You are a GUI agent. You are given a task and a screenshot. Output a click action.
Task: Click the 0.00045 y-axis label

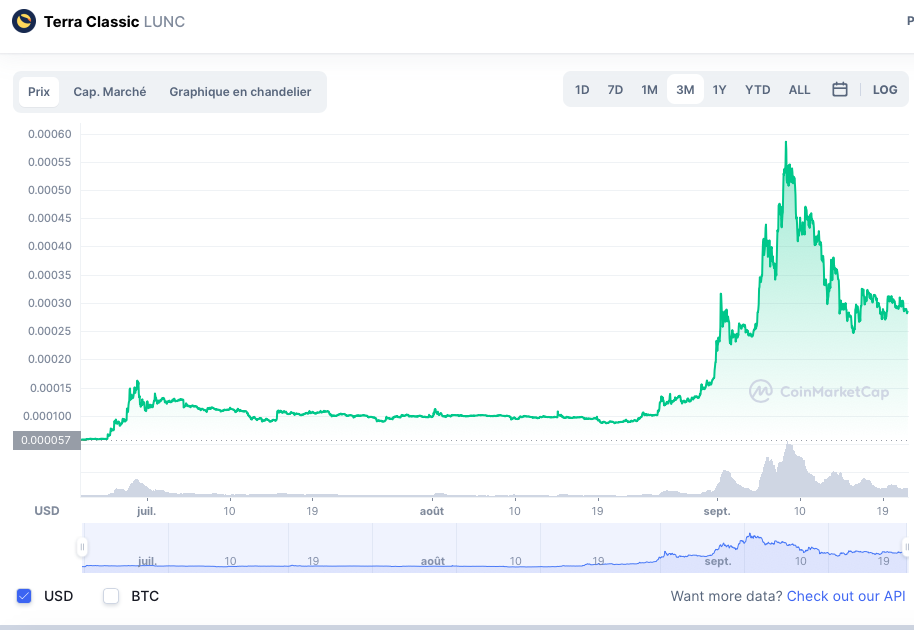click(50, 218)
